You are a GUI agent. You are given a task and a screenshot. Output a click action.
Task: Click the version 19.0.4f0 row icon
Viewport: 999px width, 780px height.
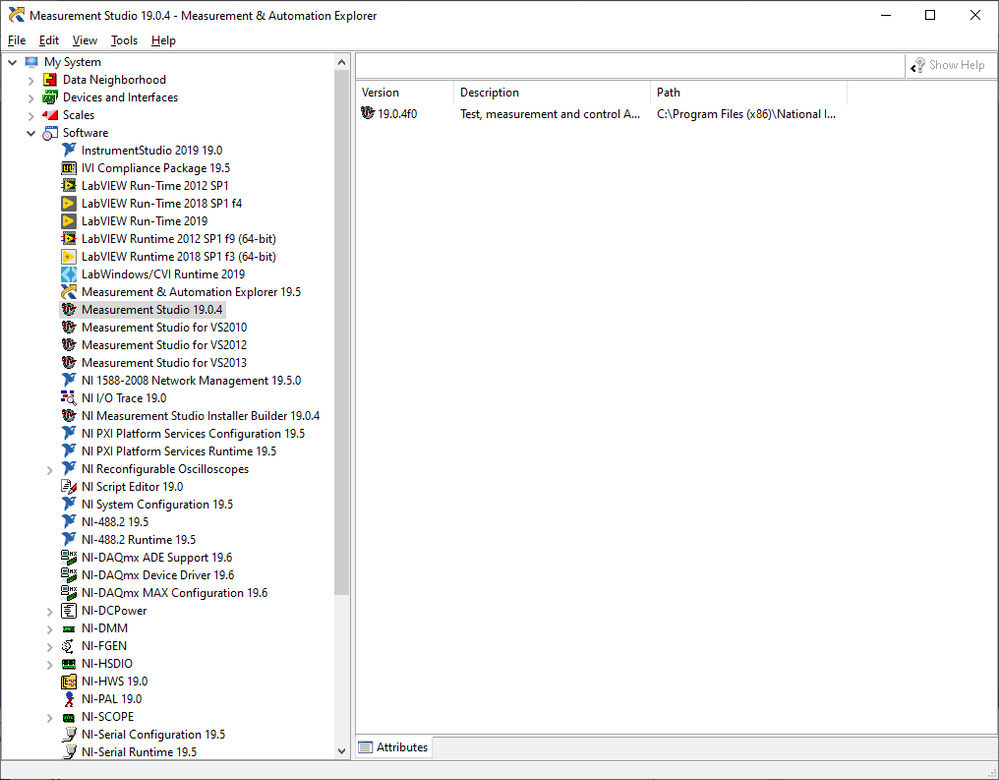point(368,113)
